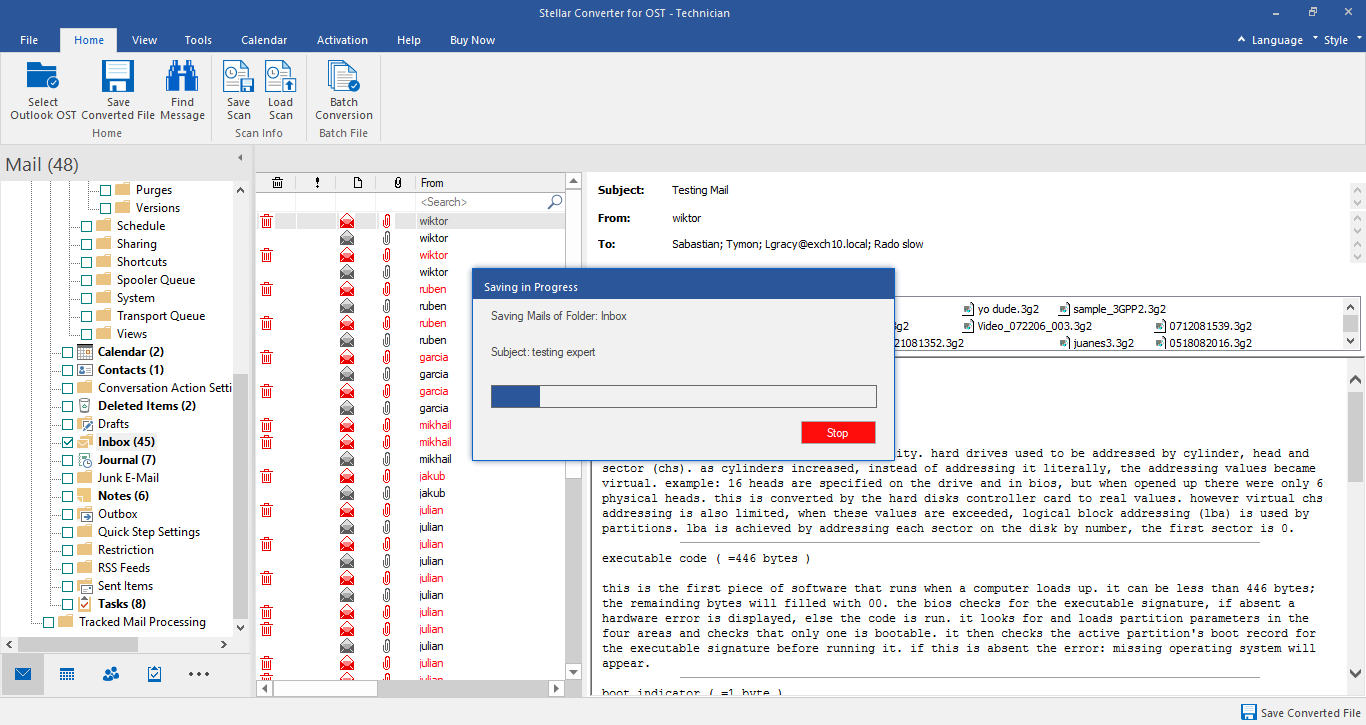Click the Calendar folder icon in the tree
The width and height of the screenshot is (1366, 725).
85,352
